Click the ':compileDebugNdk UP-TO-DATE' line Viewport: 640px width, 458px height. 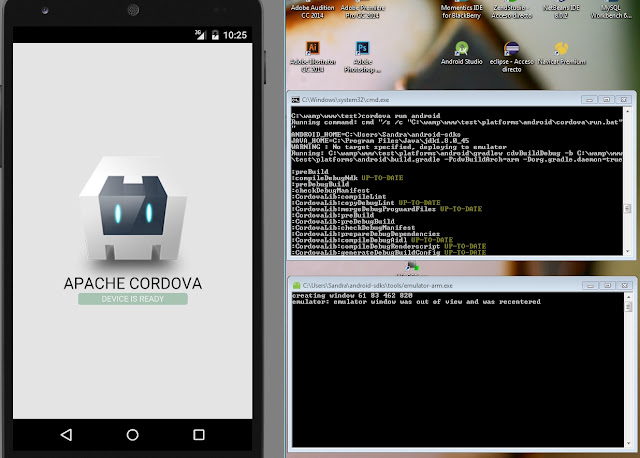(347, 178)
